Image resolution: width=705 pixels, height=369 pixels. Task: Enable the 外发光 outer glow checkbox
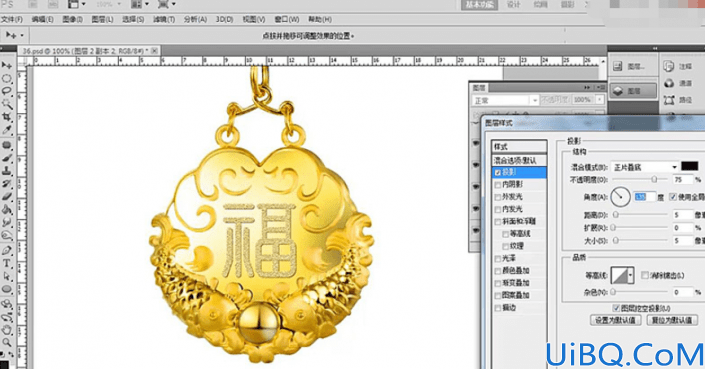click(x=498, y=197)
